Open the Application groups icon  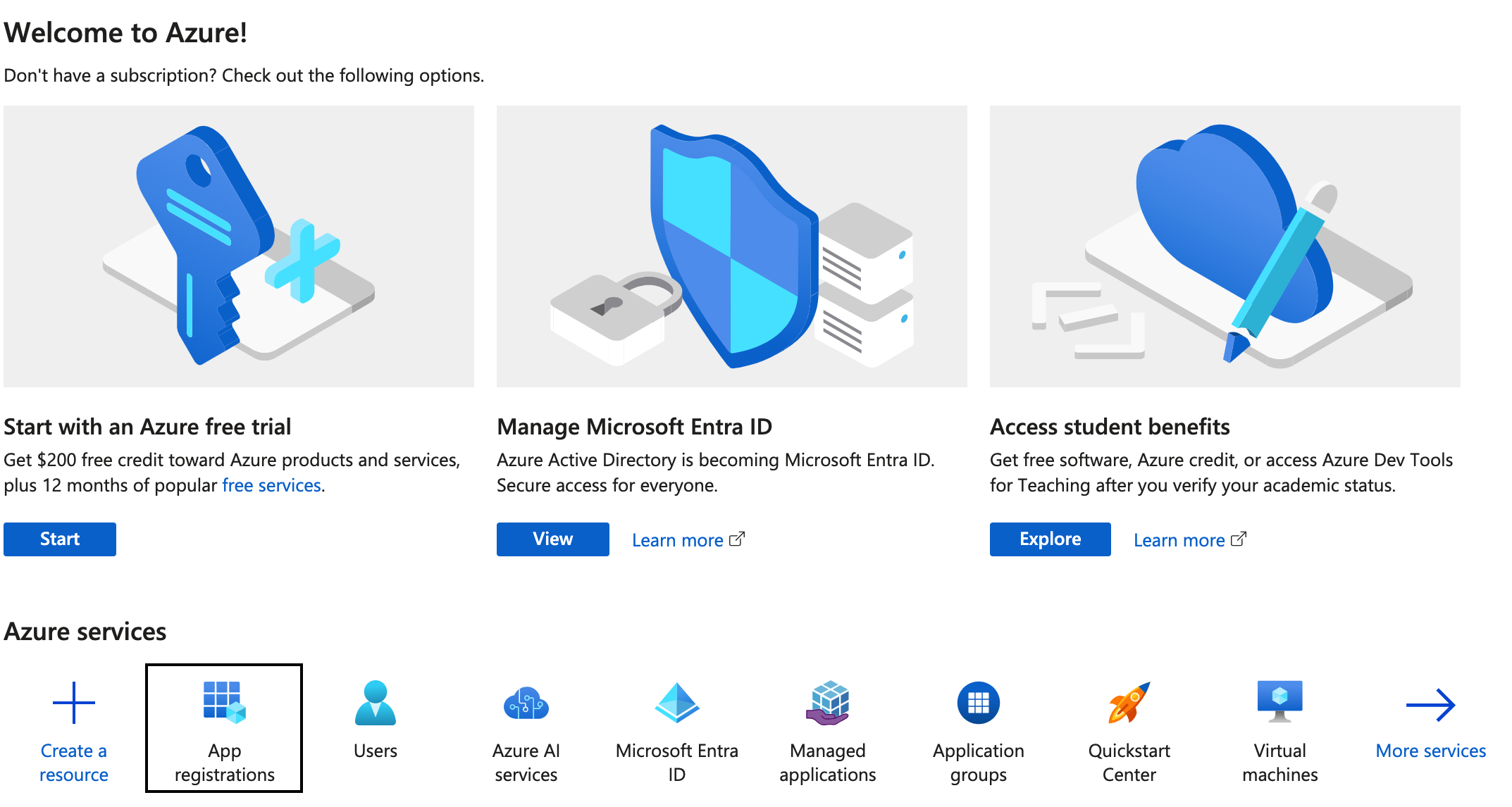978,703
